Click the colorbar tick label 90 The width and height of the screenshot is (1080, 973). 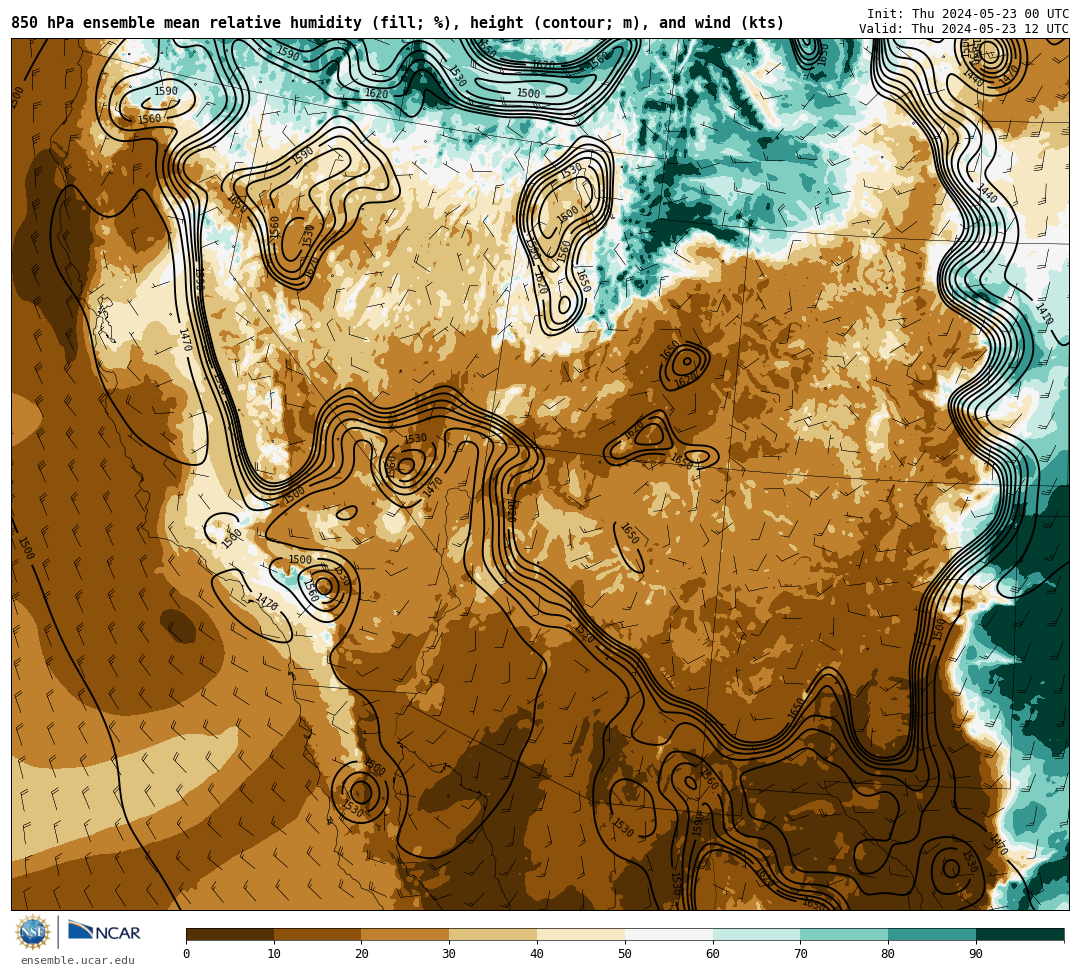point(976,954)
